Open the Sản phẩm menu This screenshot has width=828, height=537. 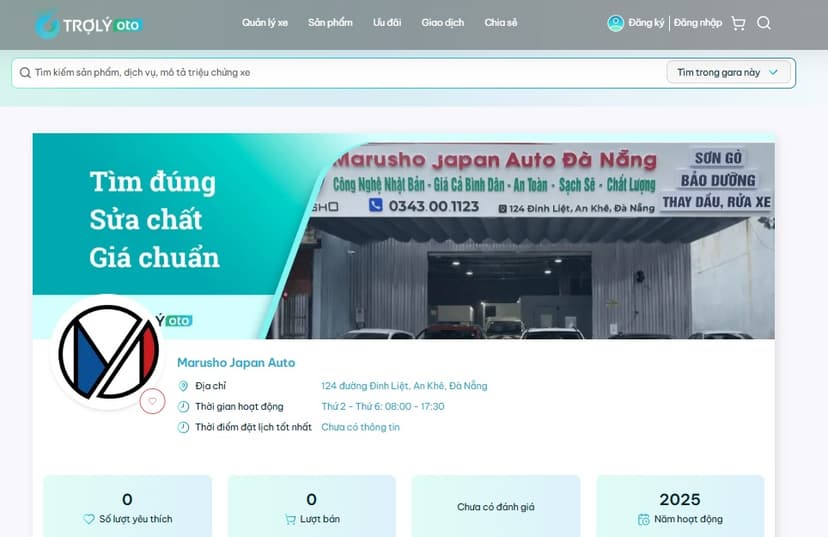coord(330,23)
